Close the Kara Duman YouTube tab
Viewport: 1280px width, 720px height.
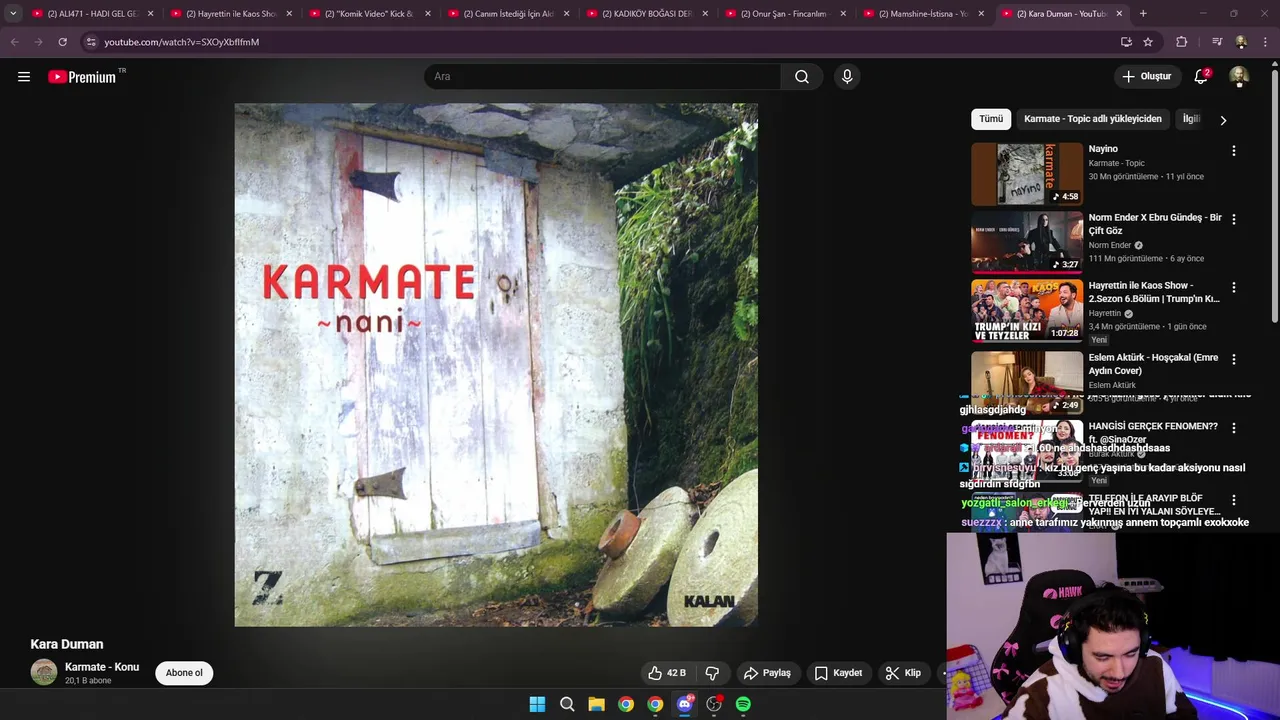pos(1119,14)
